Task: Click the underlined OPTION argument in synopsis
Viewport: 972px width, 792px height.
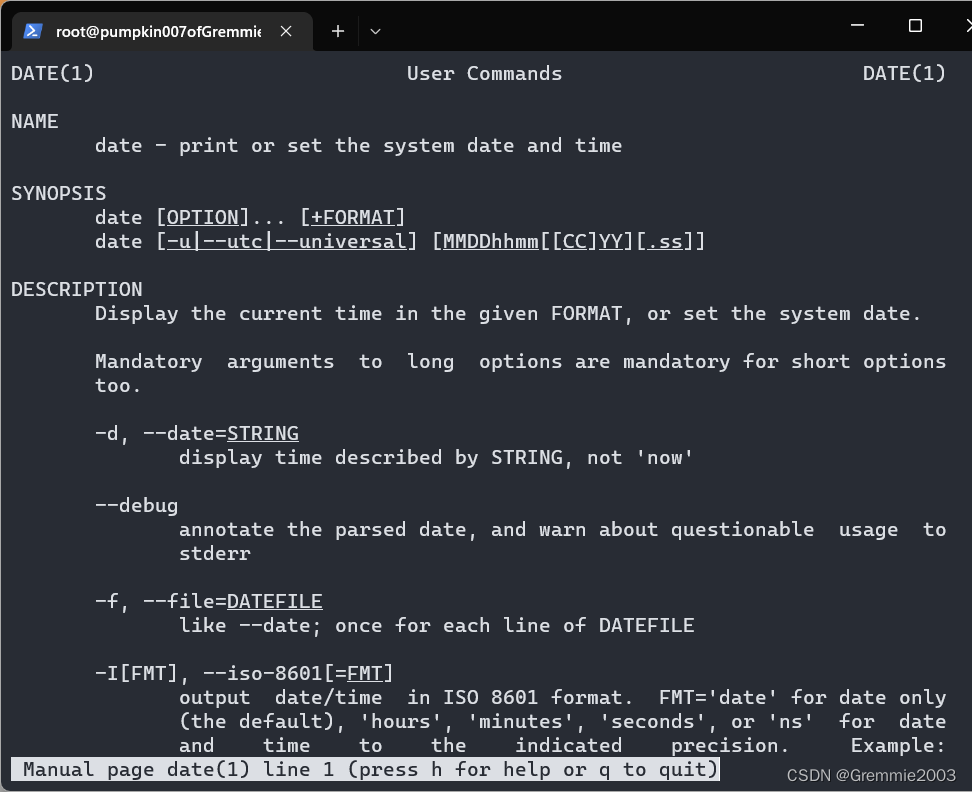Action: 203,218
